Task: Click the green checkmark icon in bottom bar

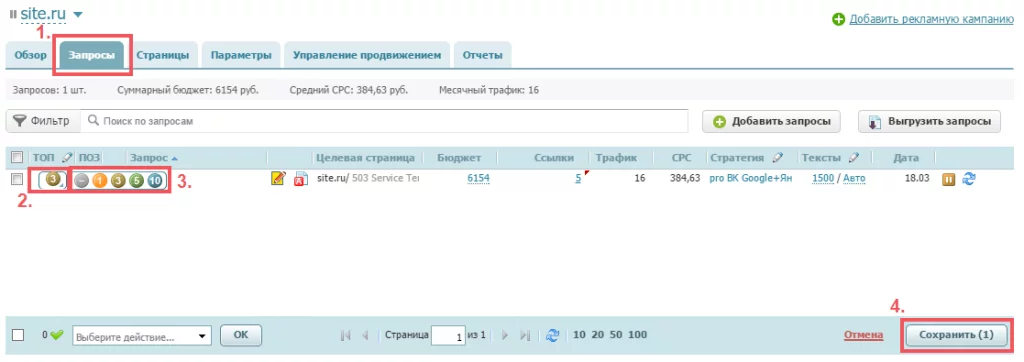Action: pos(57,335)
